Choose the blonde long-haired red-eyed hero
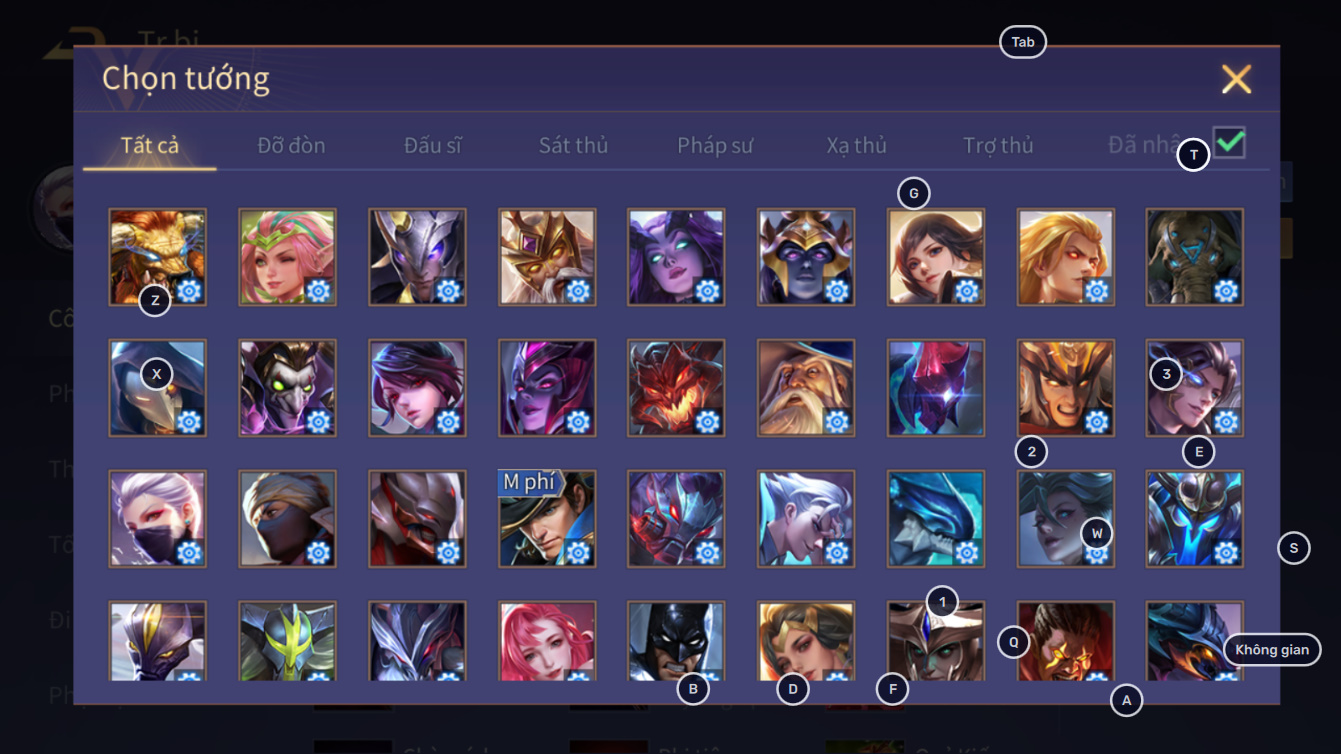This screenshot has width=1341, height=754. (1066, 257)
